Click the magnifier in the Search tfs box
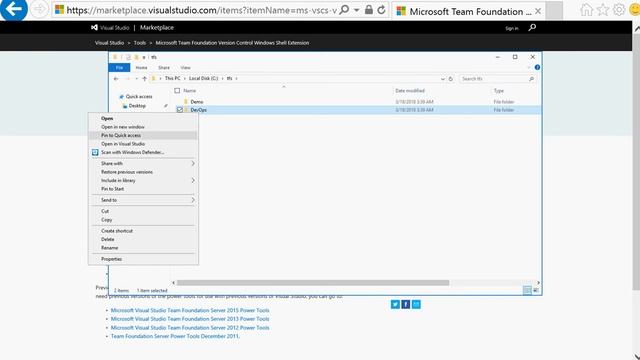The image size is (640, 360). pos(531,79)
